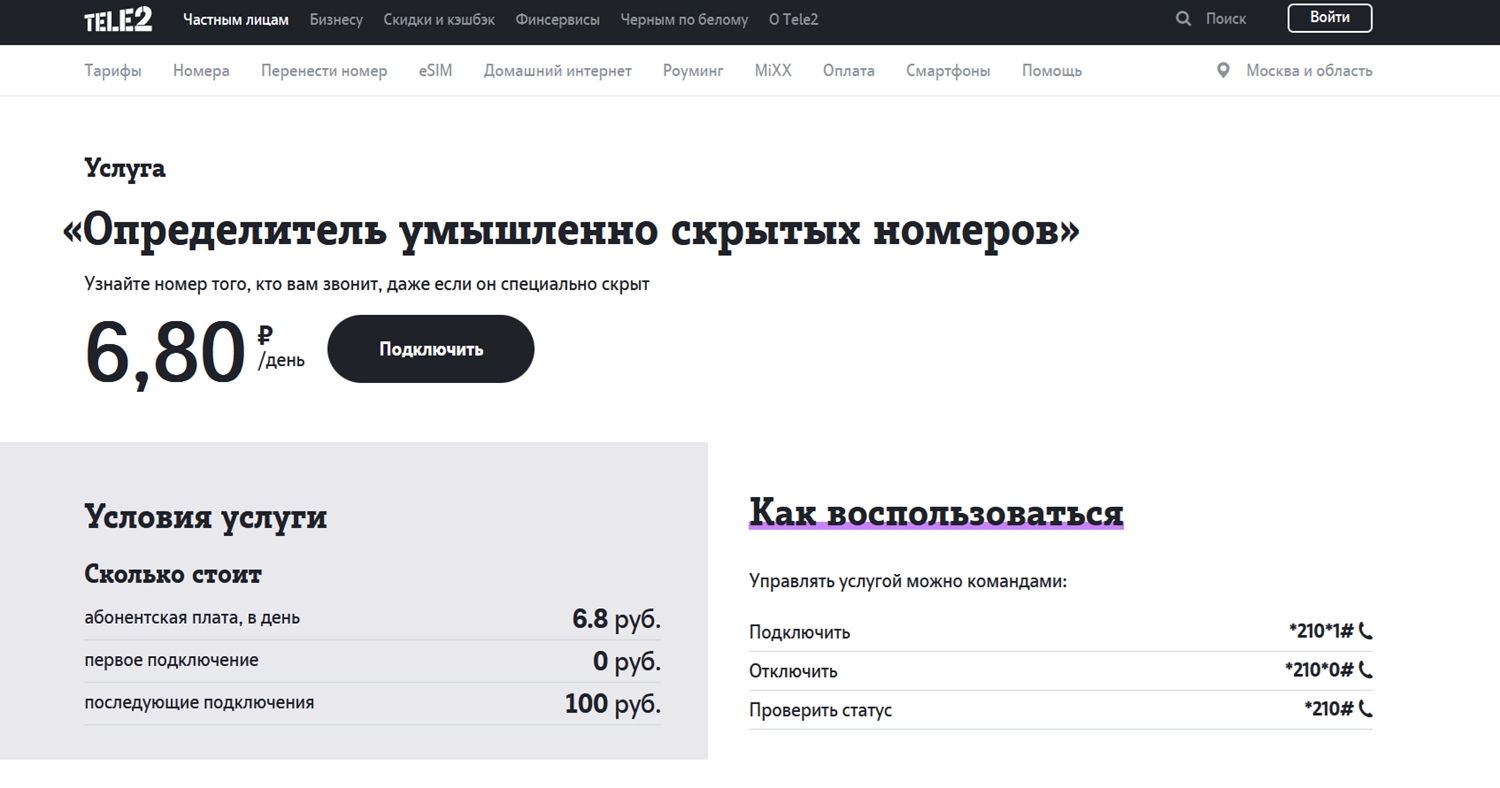Click the Проверить статус label

(820, 711)
